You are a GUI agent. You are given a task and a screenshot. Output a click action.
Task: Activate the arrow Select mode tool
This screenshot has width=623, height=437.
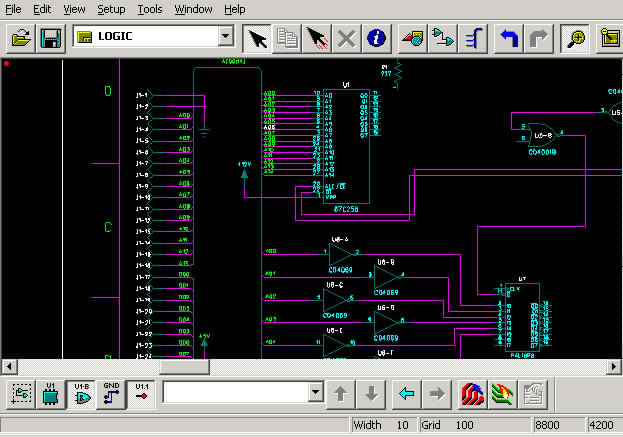click(257, 38)
